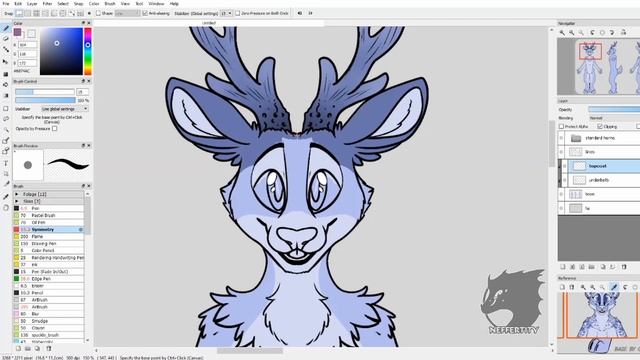Screen dimensions: 640x360
Task: Adjust the layer Opacity slider
Action: pos(614,109)
